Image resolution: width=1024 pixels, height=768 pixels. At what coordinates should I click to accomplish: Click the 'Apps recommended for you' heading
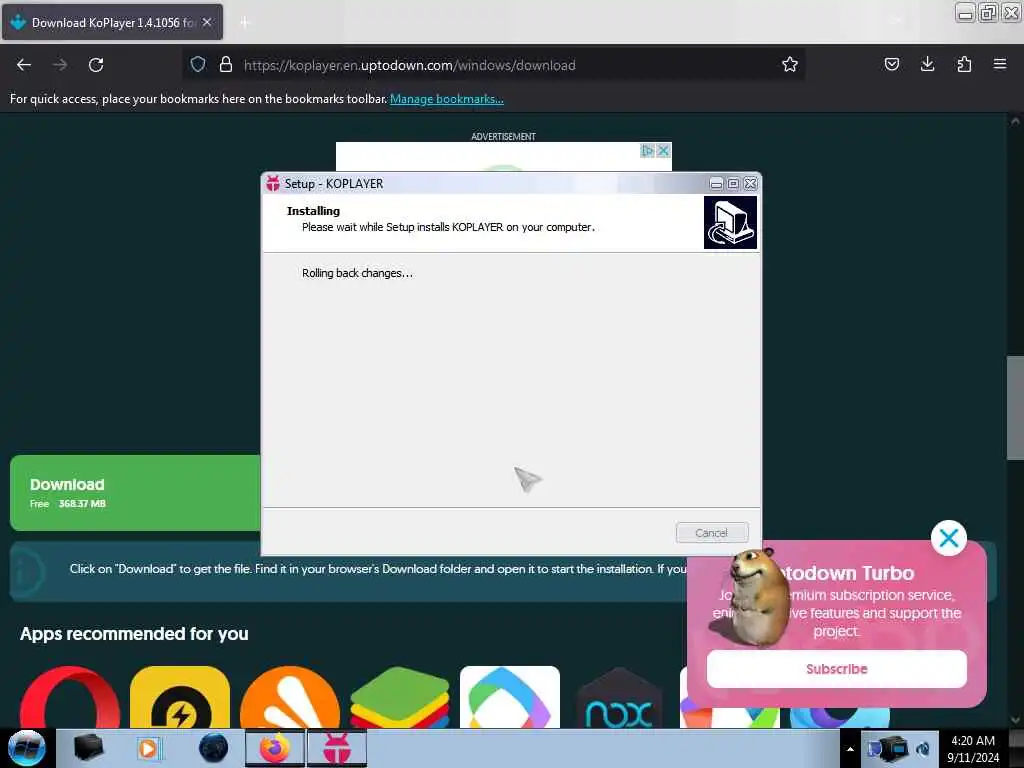coord(134,634)
